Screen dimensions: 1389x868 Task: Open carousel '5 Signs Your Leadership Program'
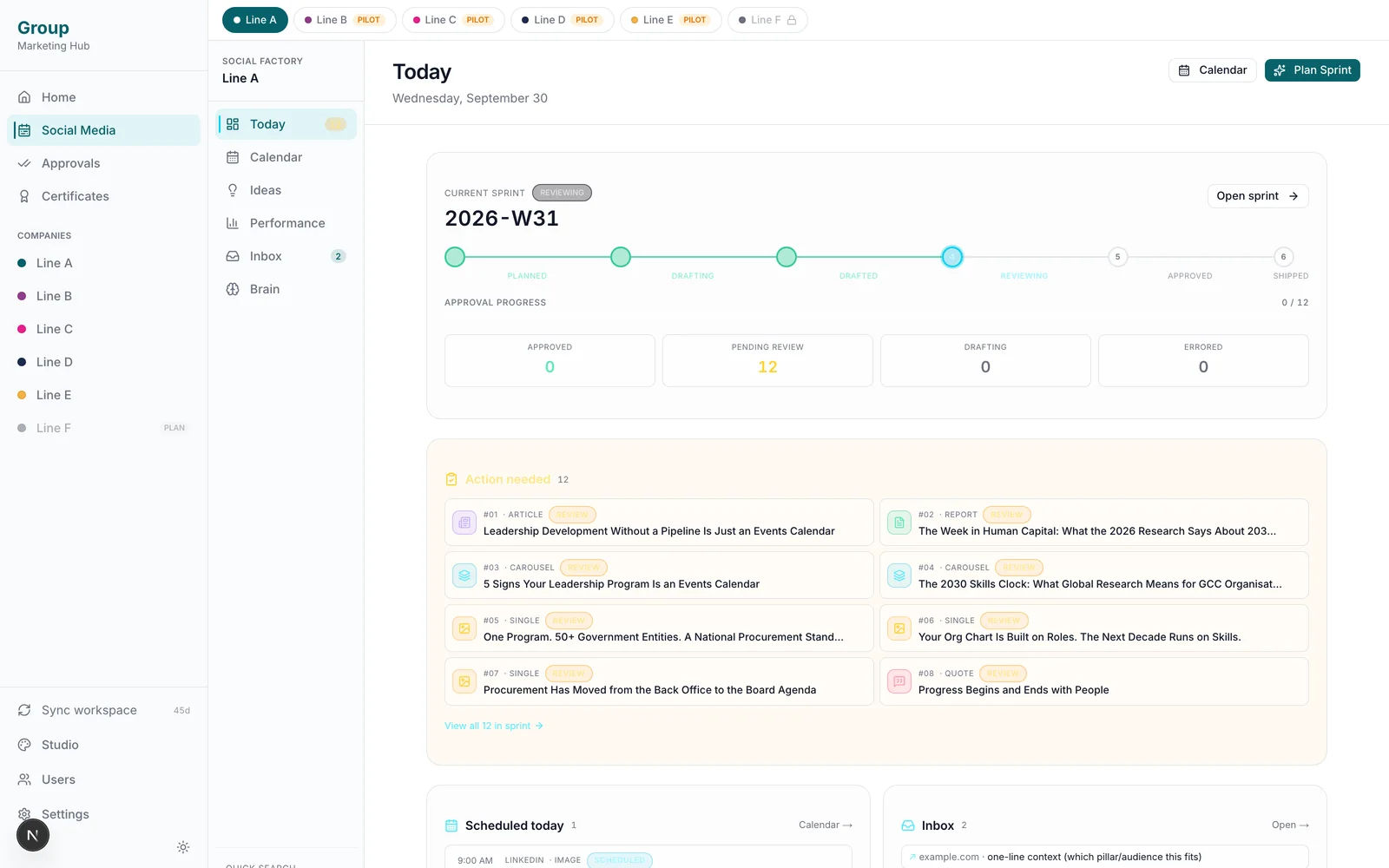point(659,575)
